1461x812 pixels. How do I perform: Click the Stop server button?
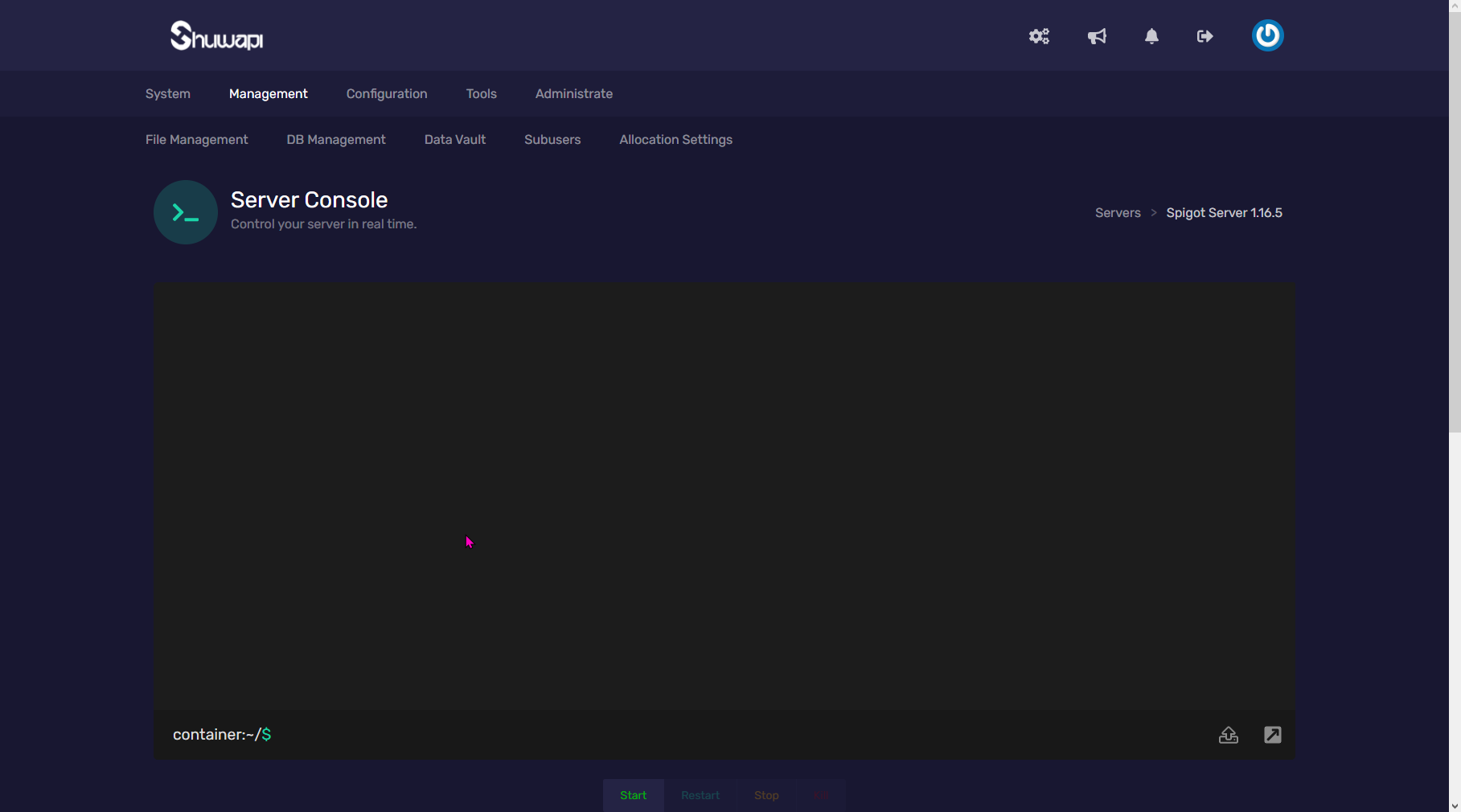click(x=765, y=795)
